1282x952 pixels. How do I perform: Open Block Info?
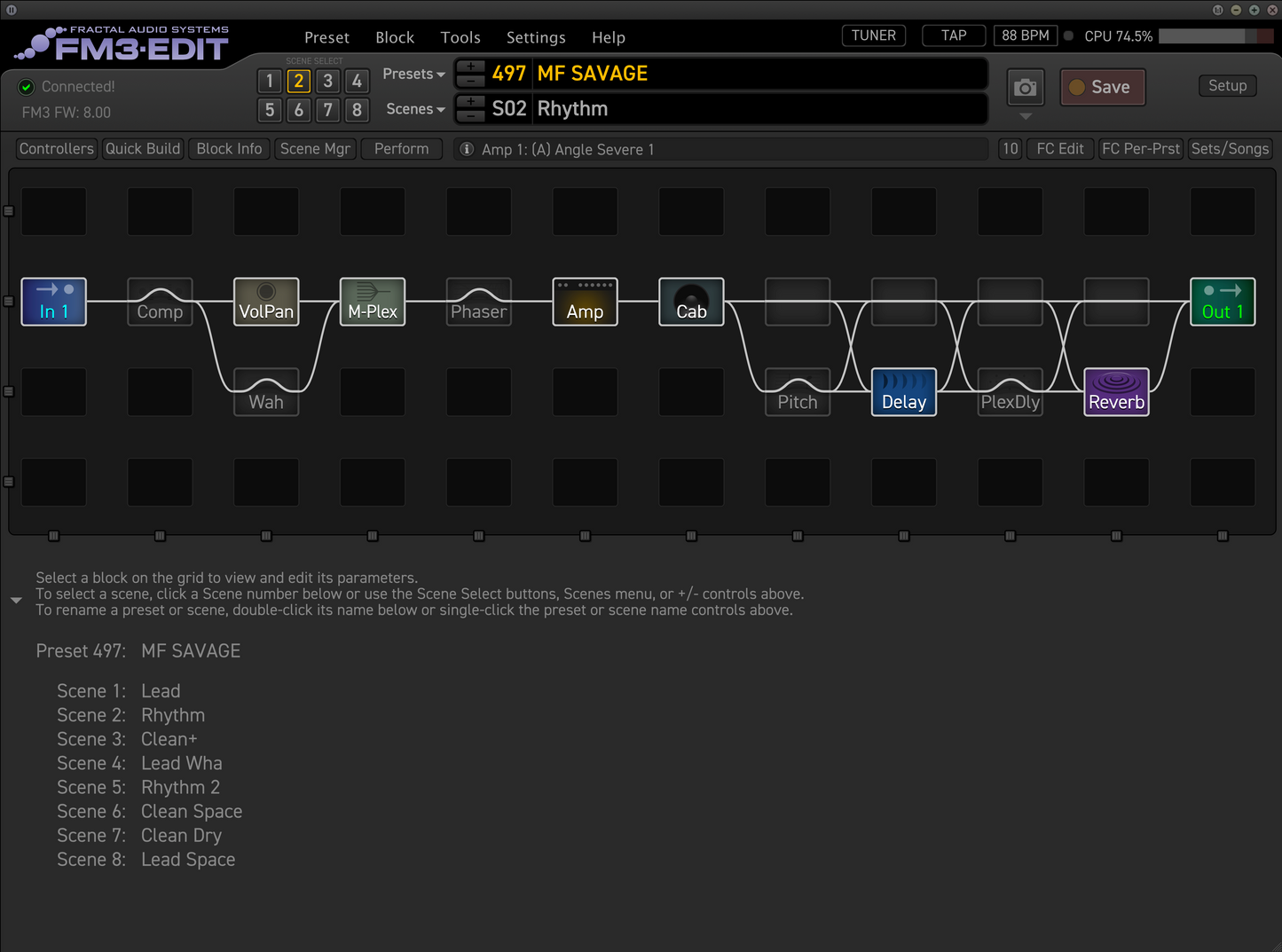229,149
